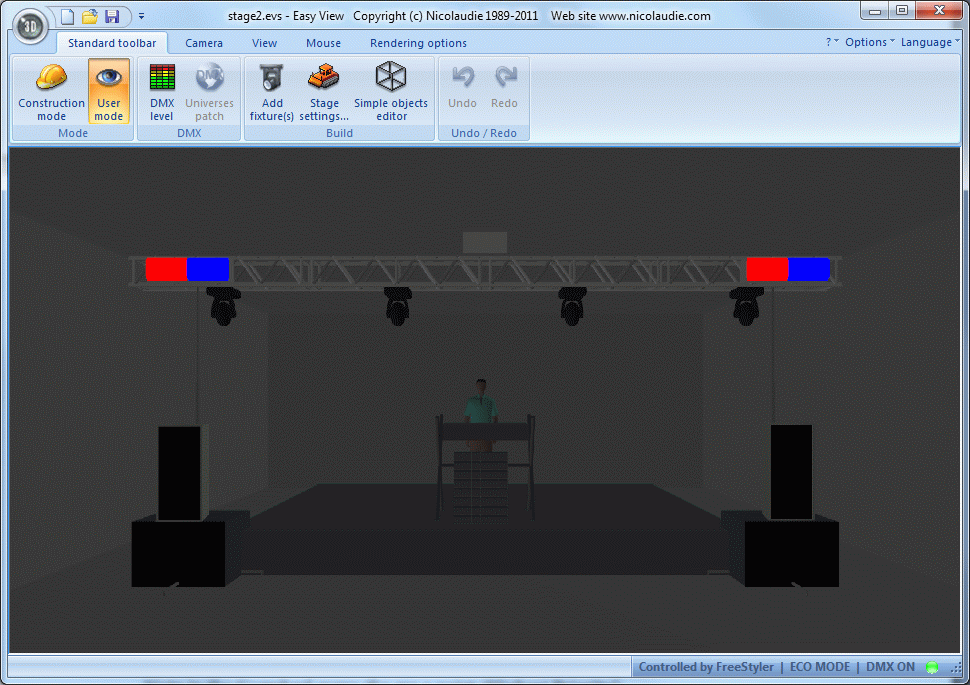Click the right blue LED bar segment

click(809, 269)
